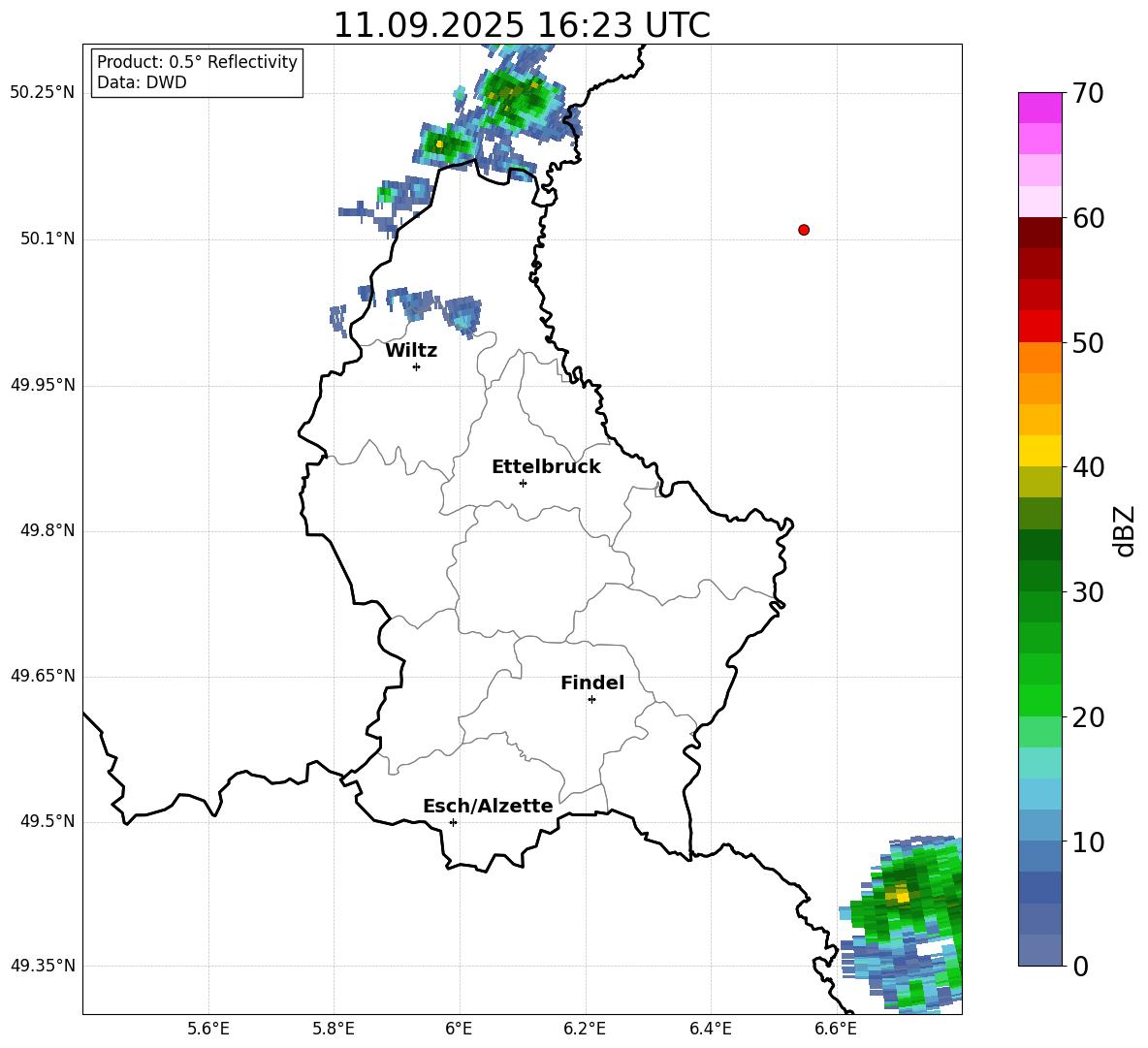Image resolution: width=1148 pixels, height=1048 pixels.
Task: Click the 49.35°N latitude label
Action: [43, 966]
